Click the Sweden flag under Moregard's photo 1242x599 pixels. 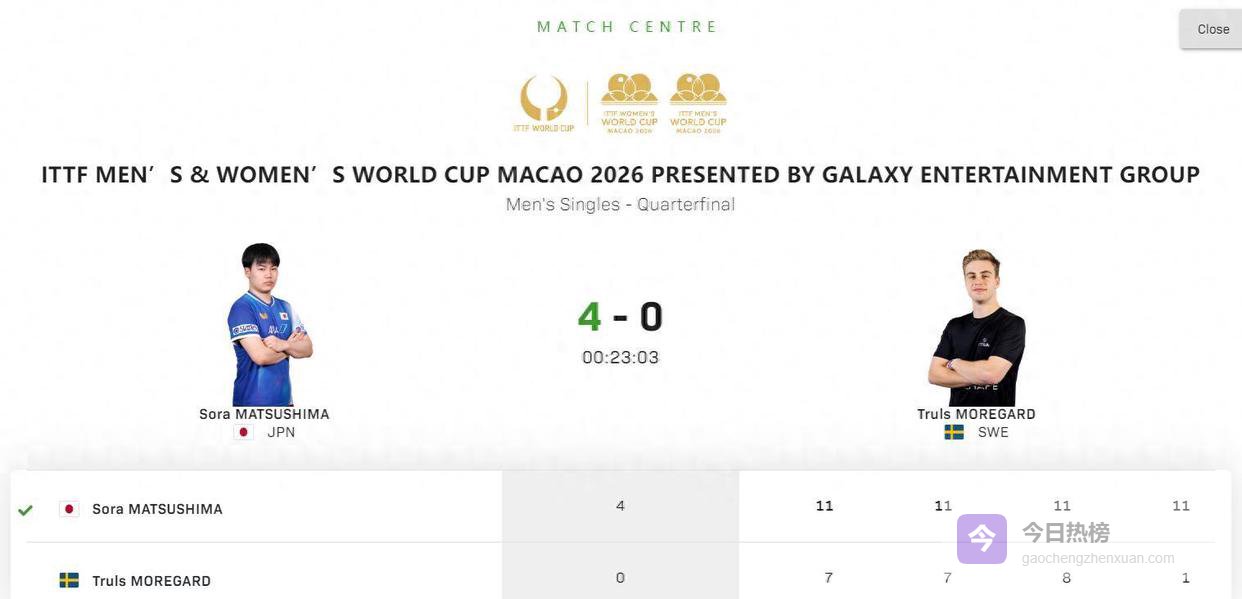point(955,432)
